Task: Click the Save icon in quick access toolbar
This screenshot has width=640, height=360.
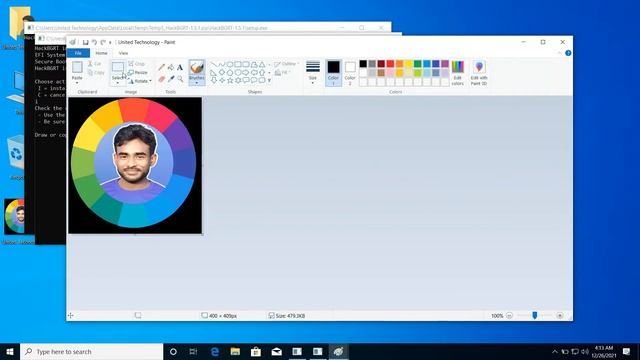Action: click(85, 42)
